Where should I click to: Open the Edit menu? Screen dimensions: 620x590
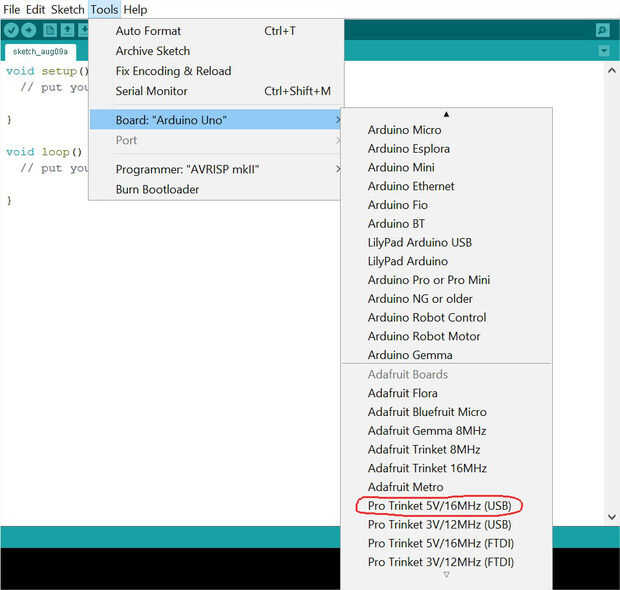(x=36, y=9)
